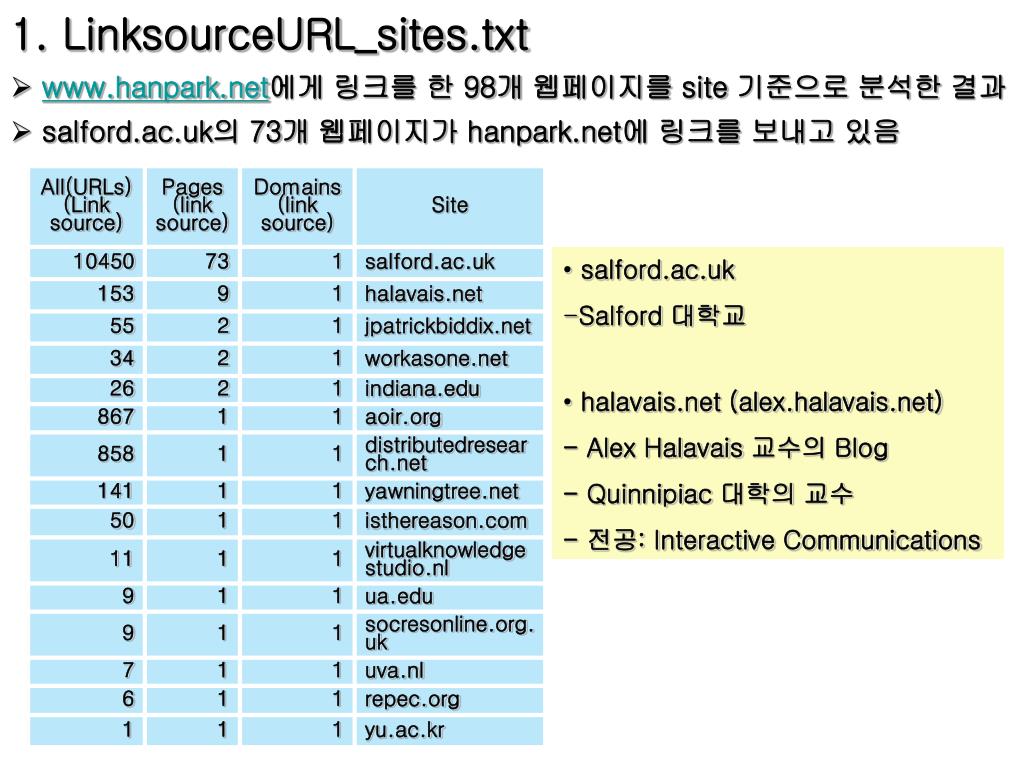Select the All(URLs) value 867
The width and height of the screenshot is (1024, 768).
(x=116, y=417)
